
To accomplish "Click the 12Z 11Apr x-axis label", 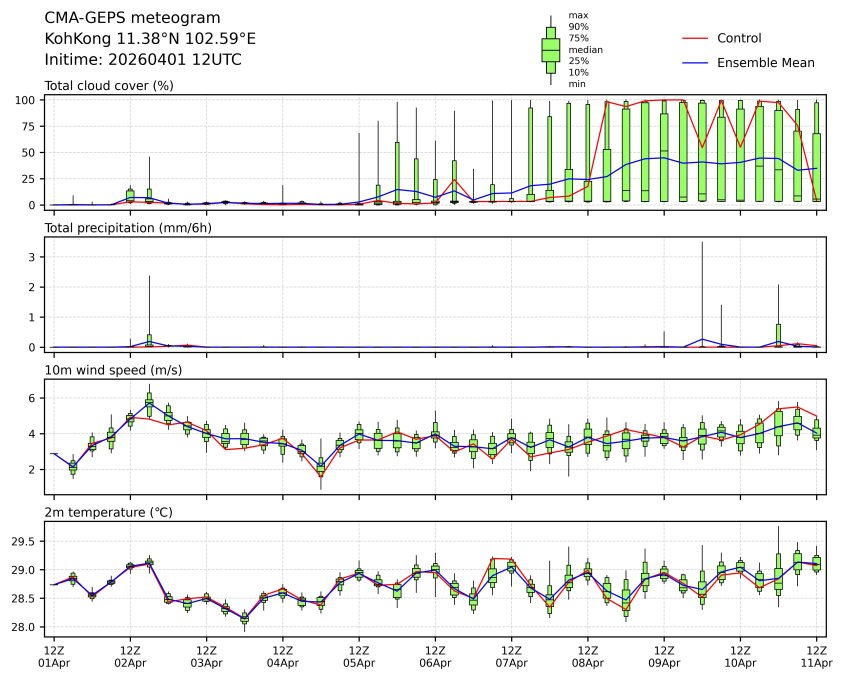I will point(817,657).
